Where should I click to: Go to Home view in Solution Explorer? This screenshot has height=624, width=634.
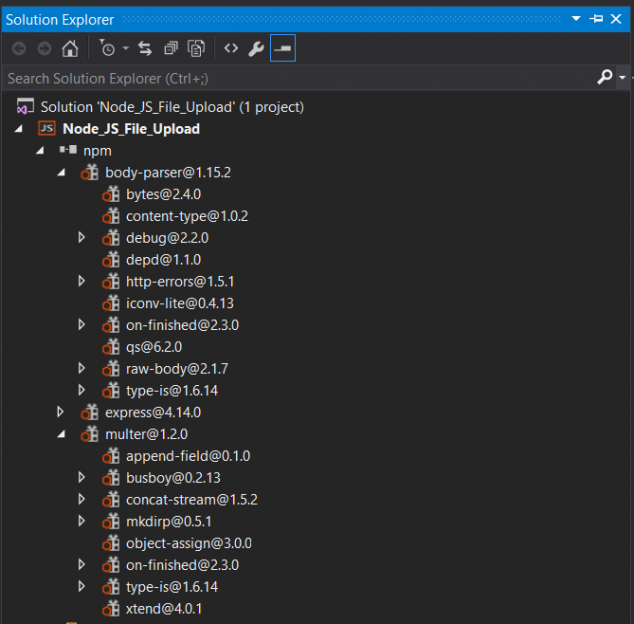tap(70, 49)
